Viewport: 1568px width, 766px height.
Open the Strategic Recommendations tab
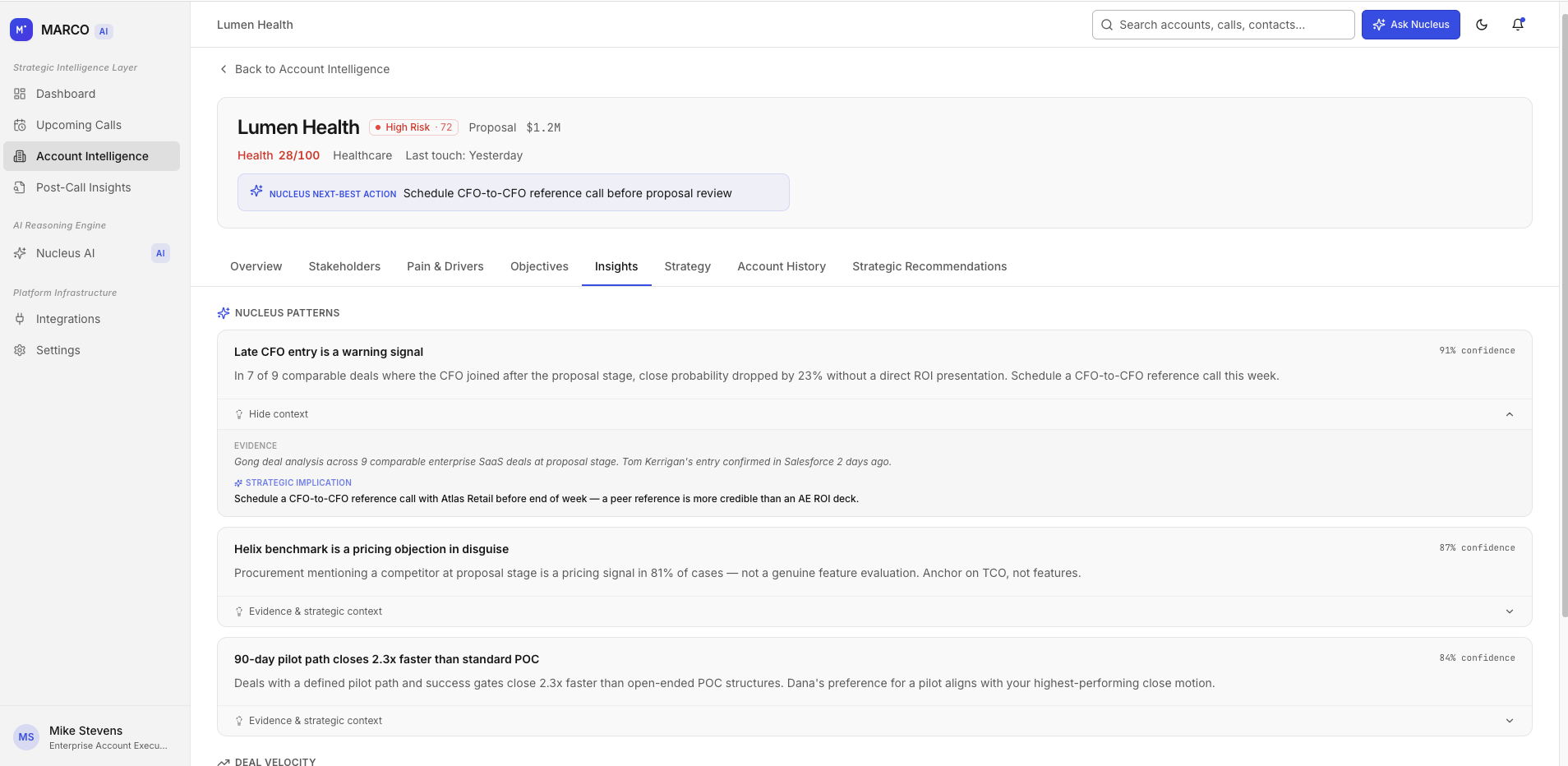click(929, 266)
